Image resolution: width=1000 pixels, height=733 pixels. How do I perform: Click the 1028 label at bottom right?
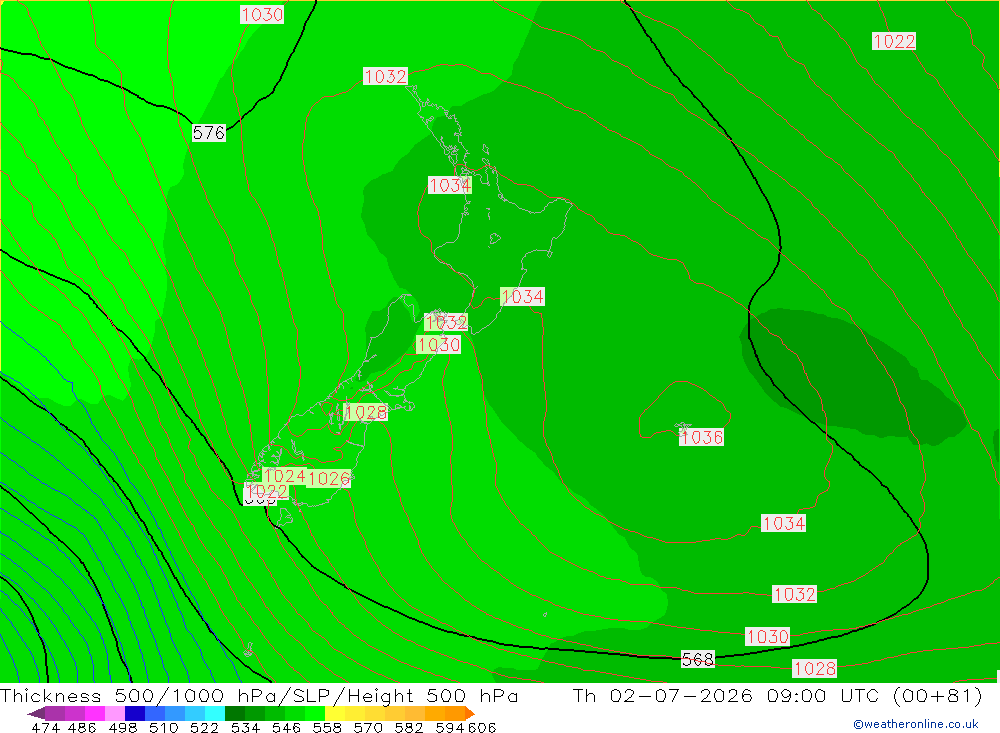(x=814, y=668)
